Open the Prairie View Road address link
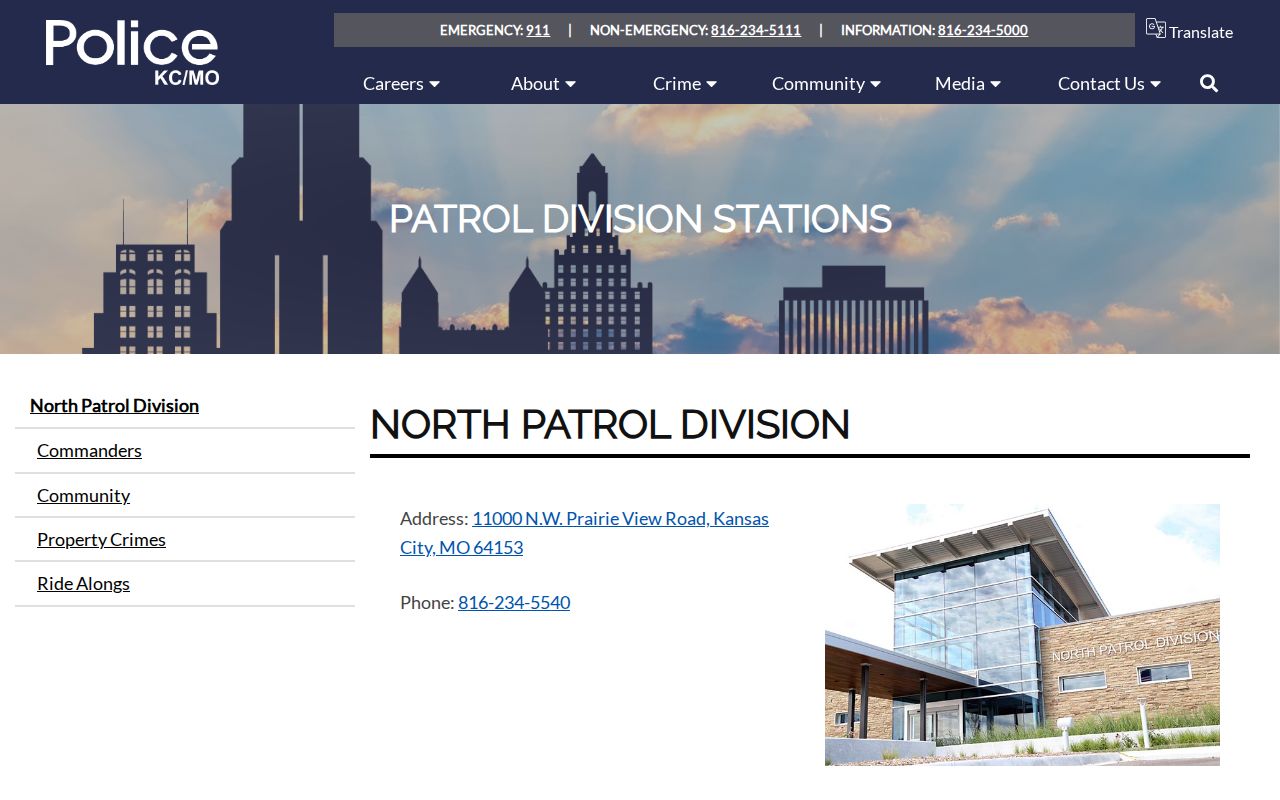 pyautogui.click(x=585, y=533)
